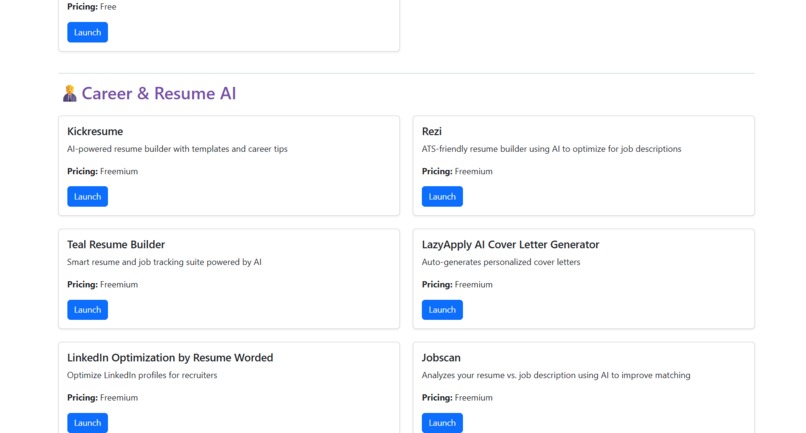The width and height of the screenshot is (806, 433).
Task: Click Pricing: Freemium in Teal Resume Builder card
Action: 103,284
